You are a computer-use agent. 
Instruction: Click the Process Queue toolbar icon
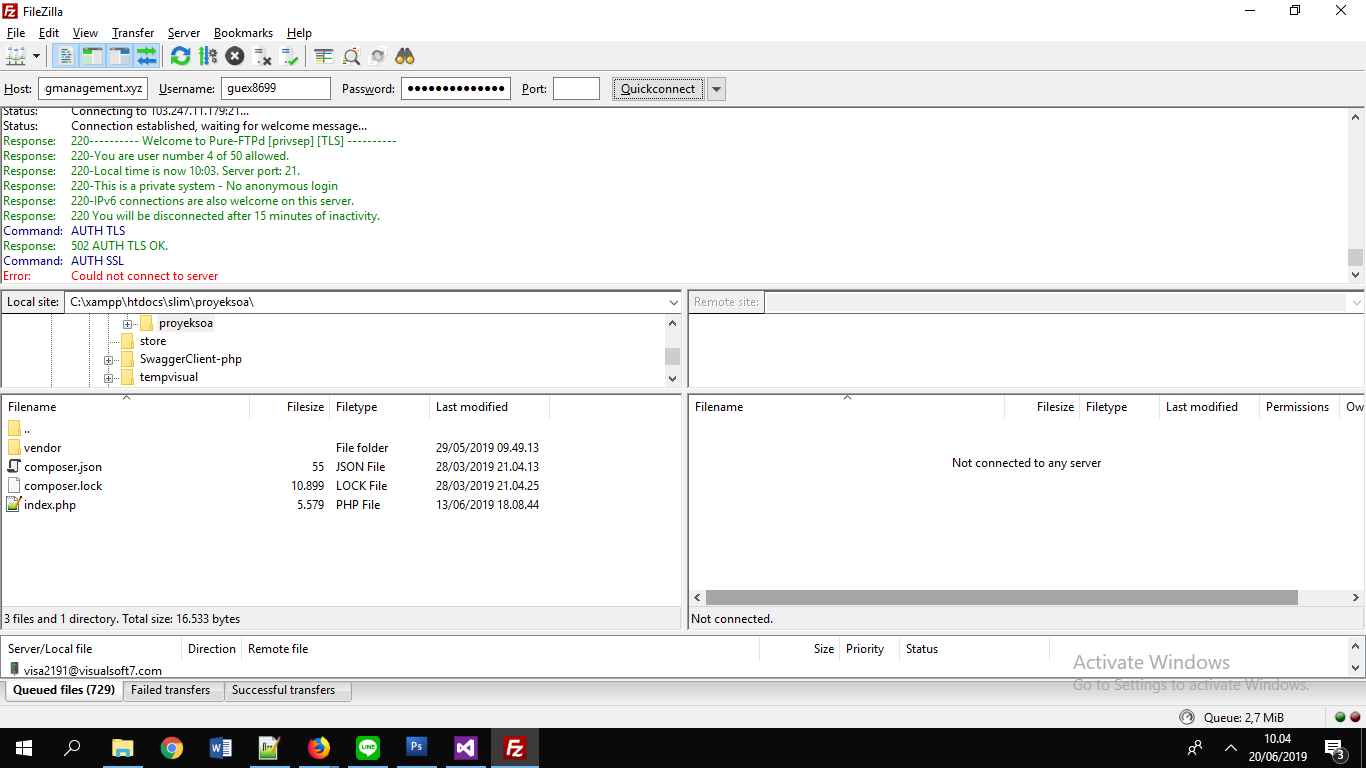[207, 56]
